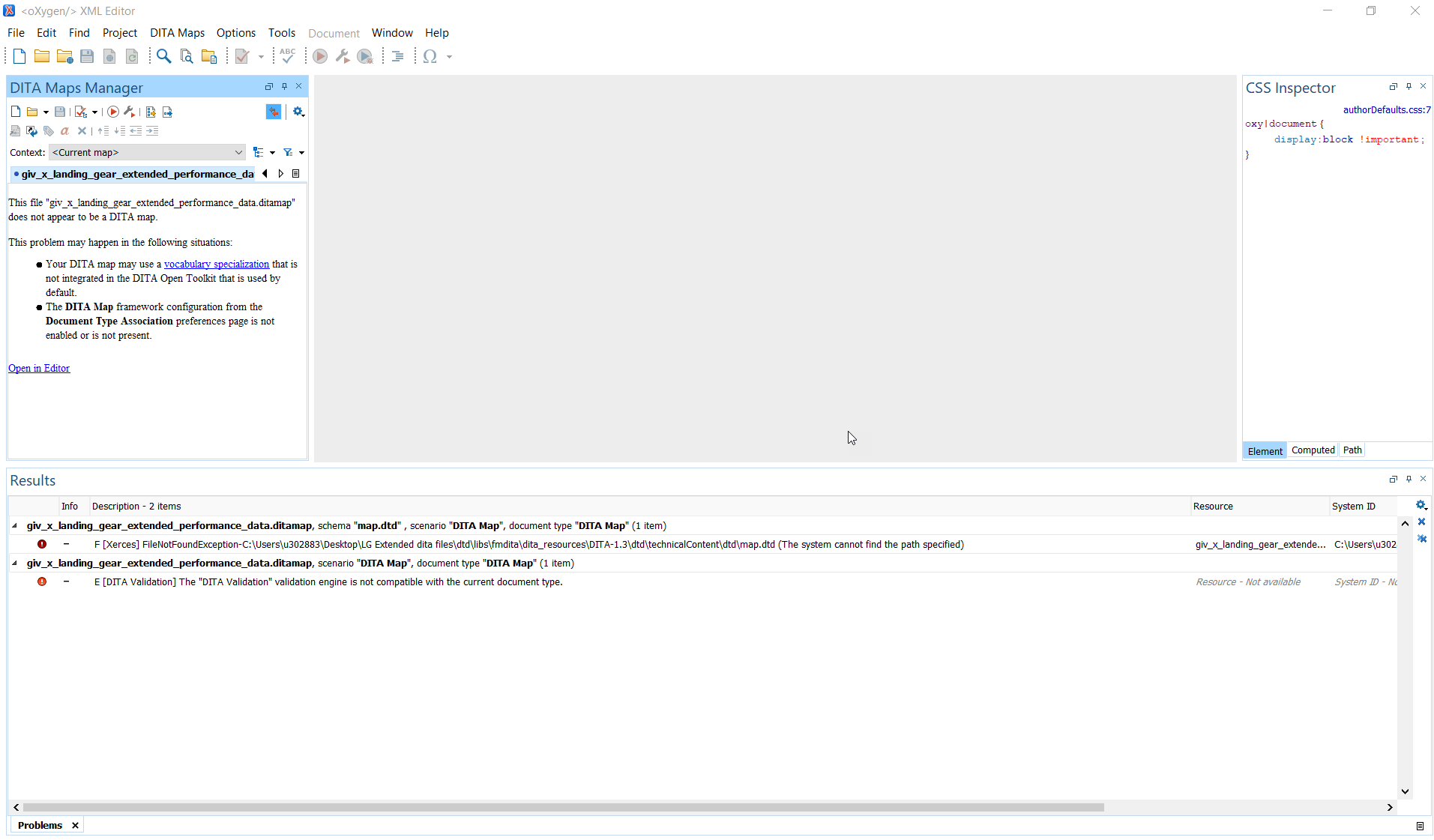Click Apply Transformation play icon in DITA Maps Manager
The image size is (1434, 840).
click(x=113, y=112)
